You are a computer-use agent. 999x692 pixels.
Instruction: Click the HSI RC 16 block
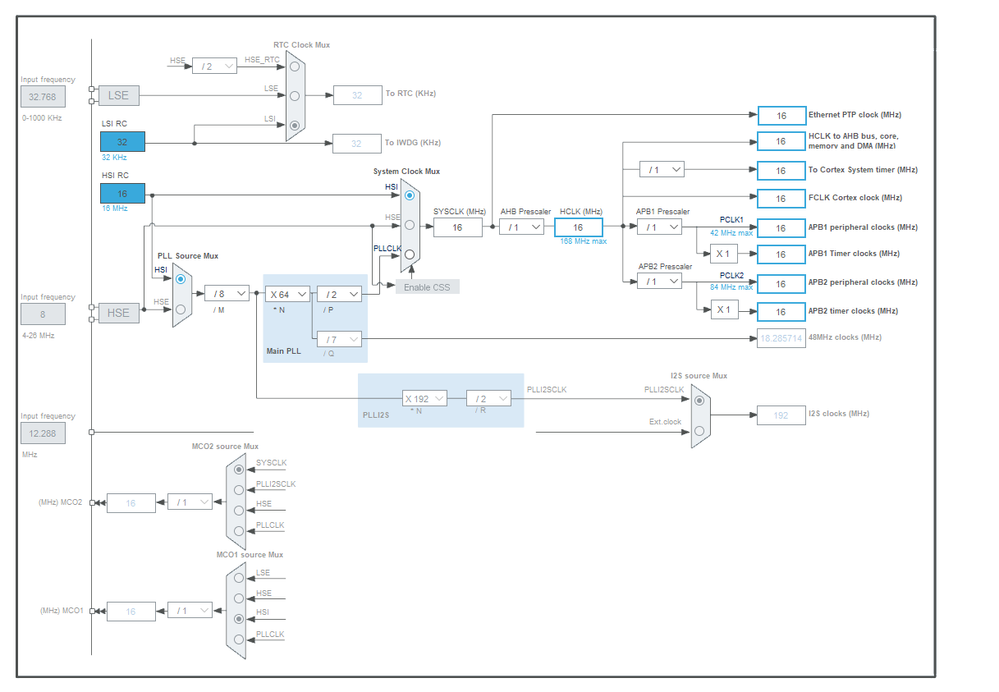[x=122, y=193]
